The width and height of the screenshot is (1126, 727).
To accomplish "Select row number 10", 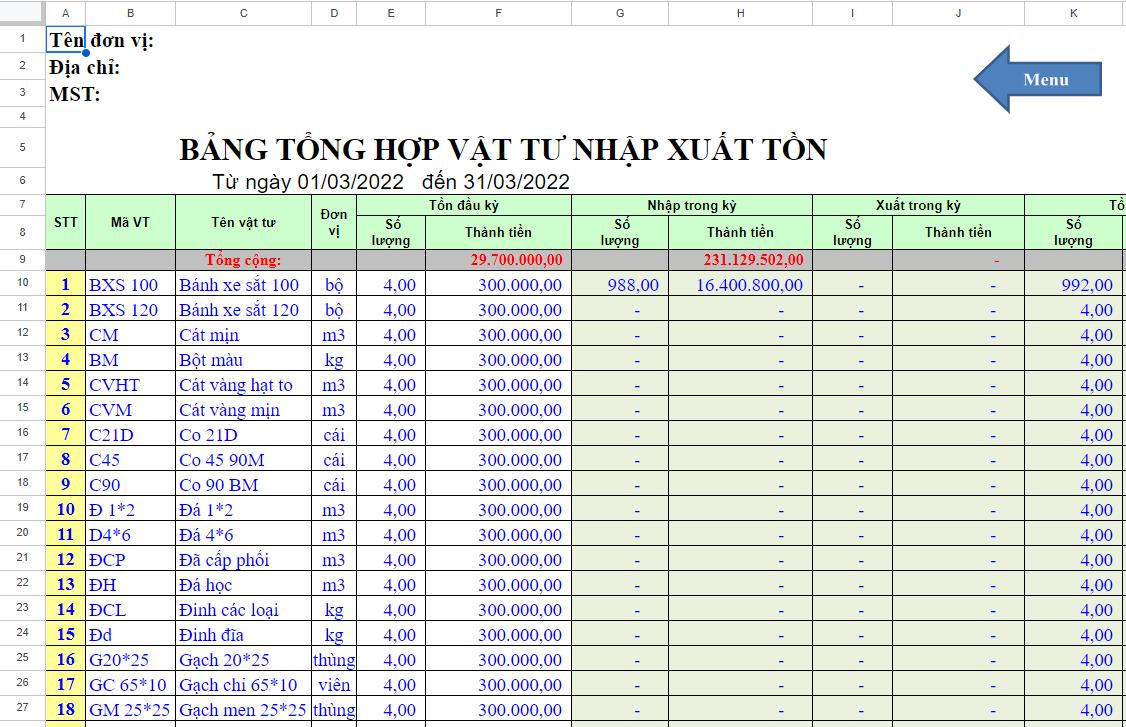I will point(22,285).
